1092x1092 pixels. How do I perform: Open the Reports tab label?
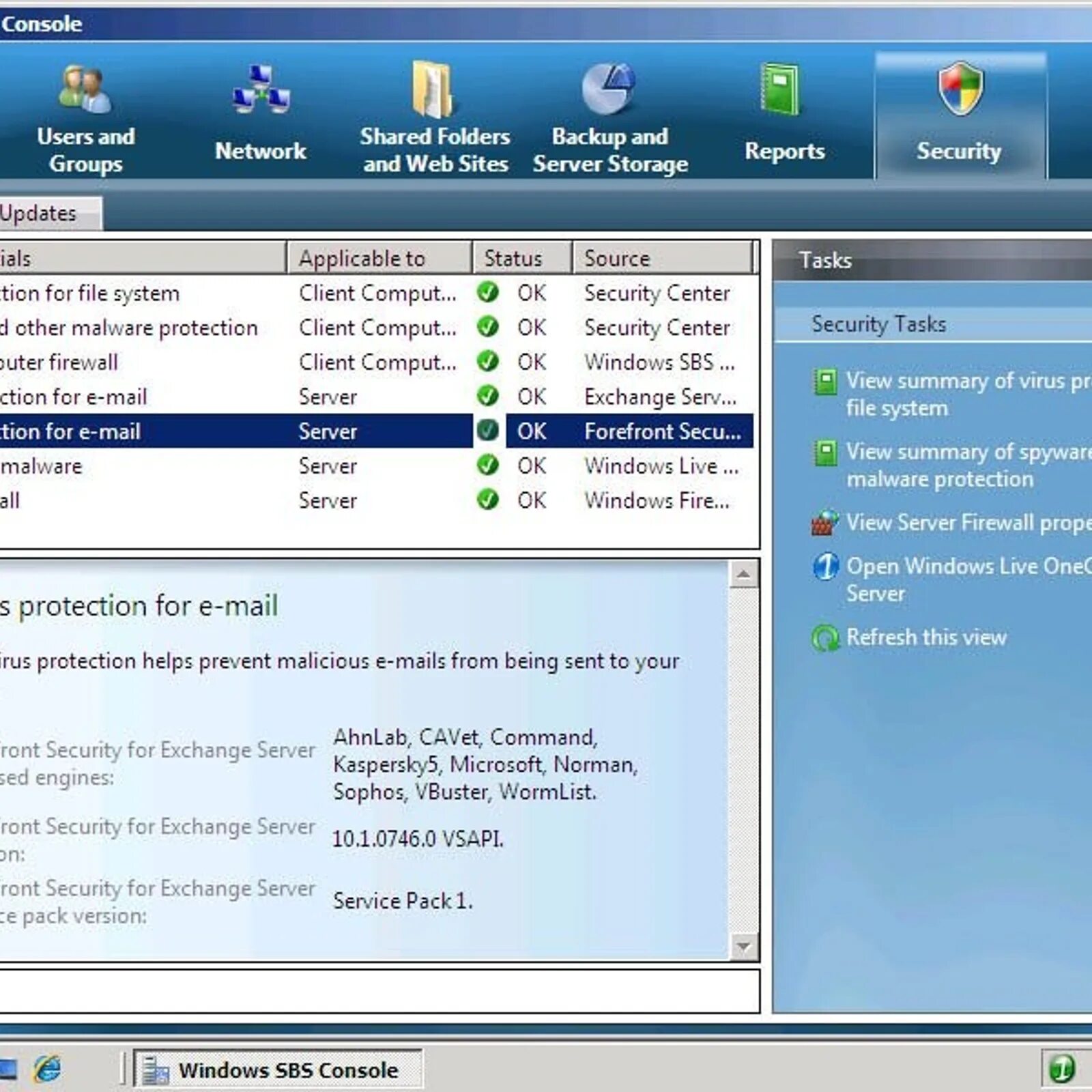click(x=785, y=151)
